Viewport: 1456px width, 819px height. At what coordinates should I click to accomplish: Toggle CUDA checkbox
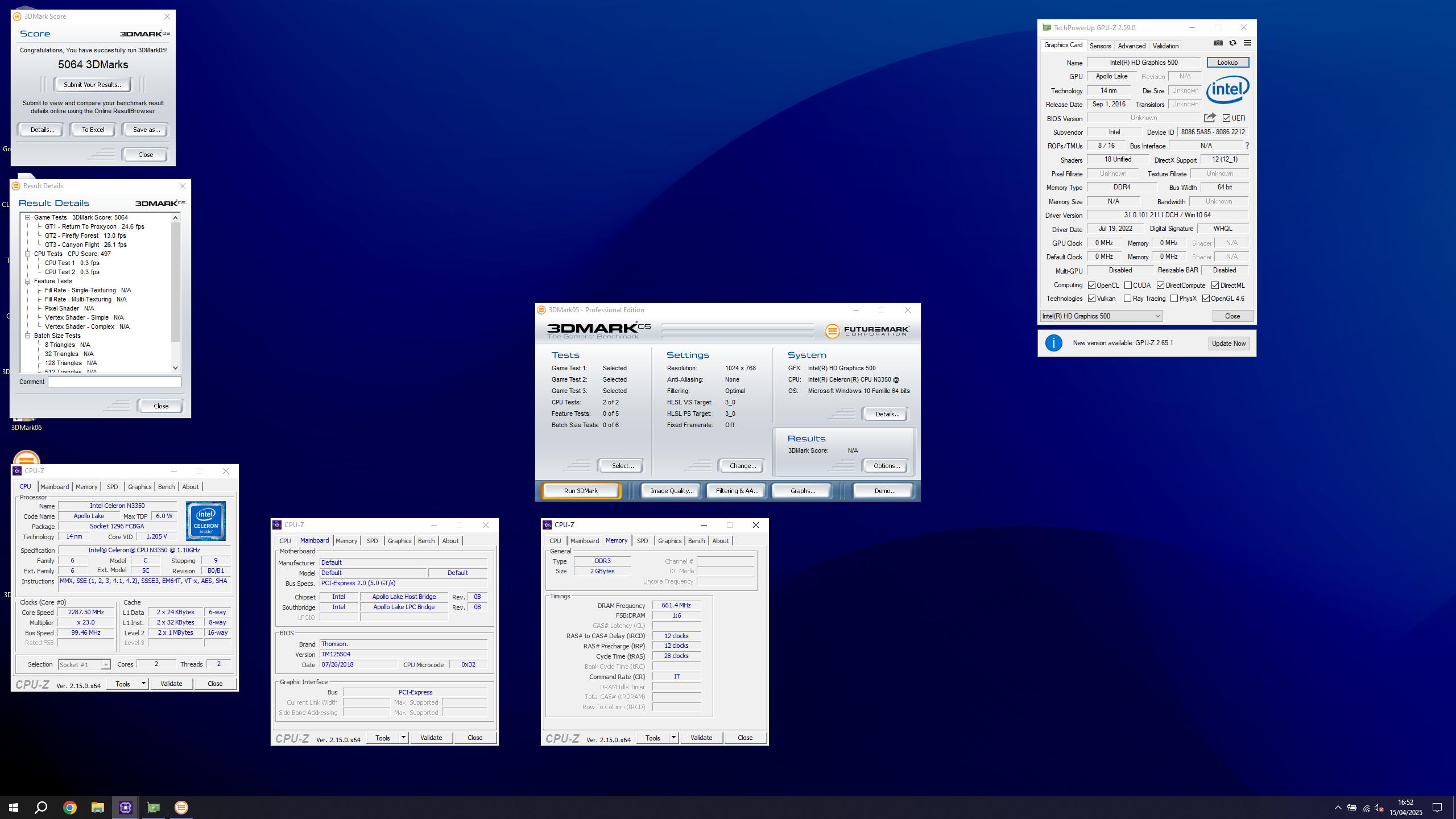point(1128,286)
